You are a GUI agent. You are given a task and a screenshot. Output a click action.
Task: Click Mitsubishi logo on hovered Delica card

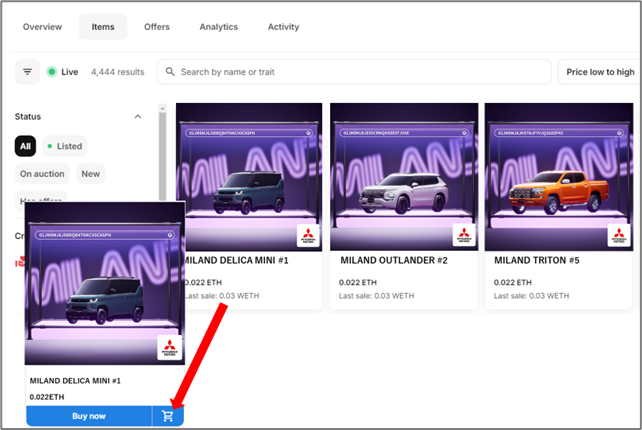click(x=170, y=348)
